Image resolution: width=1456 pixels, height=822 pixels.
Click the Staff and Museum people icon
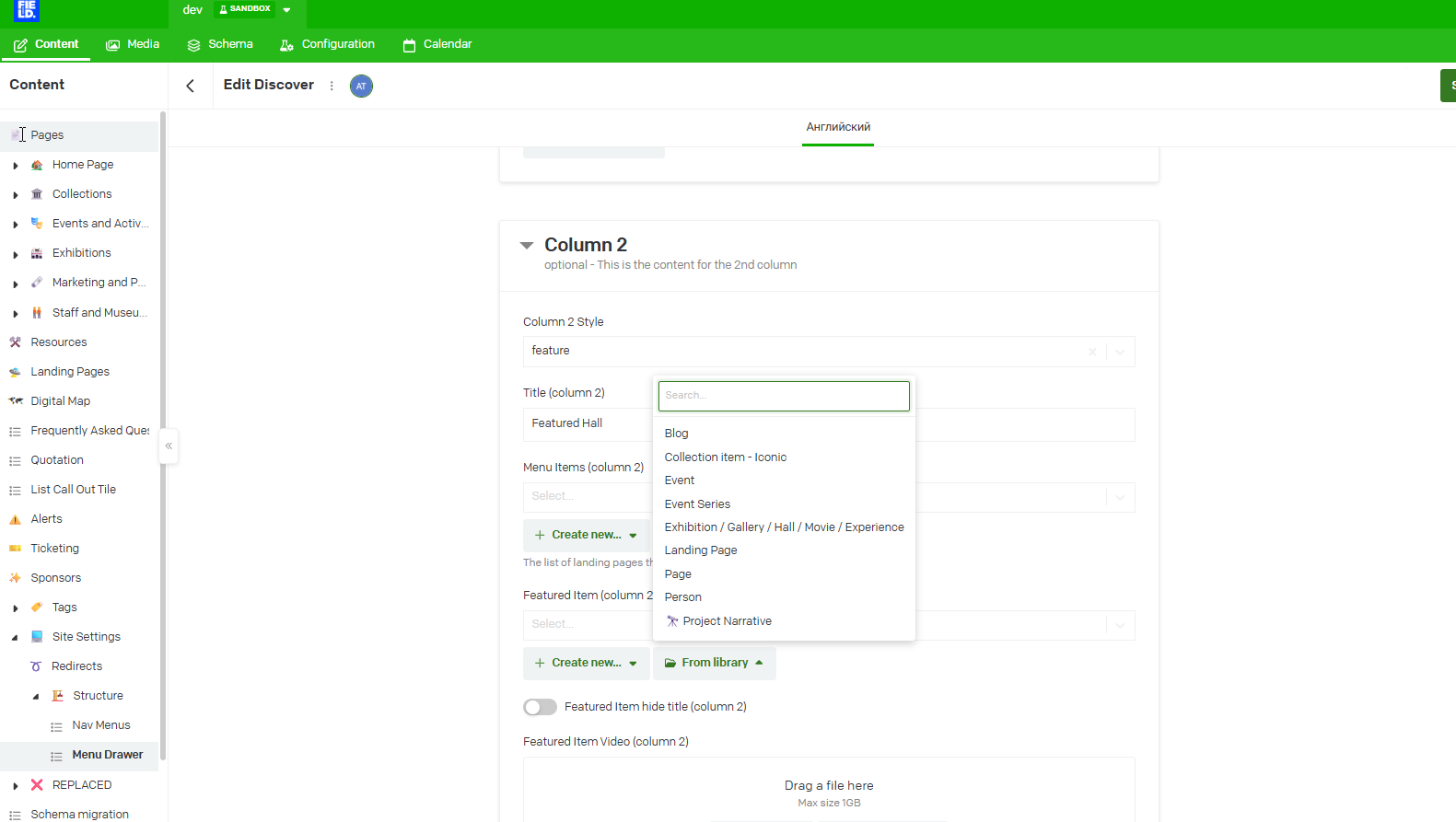point(37,313)
